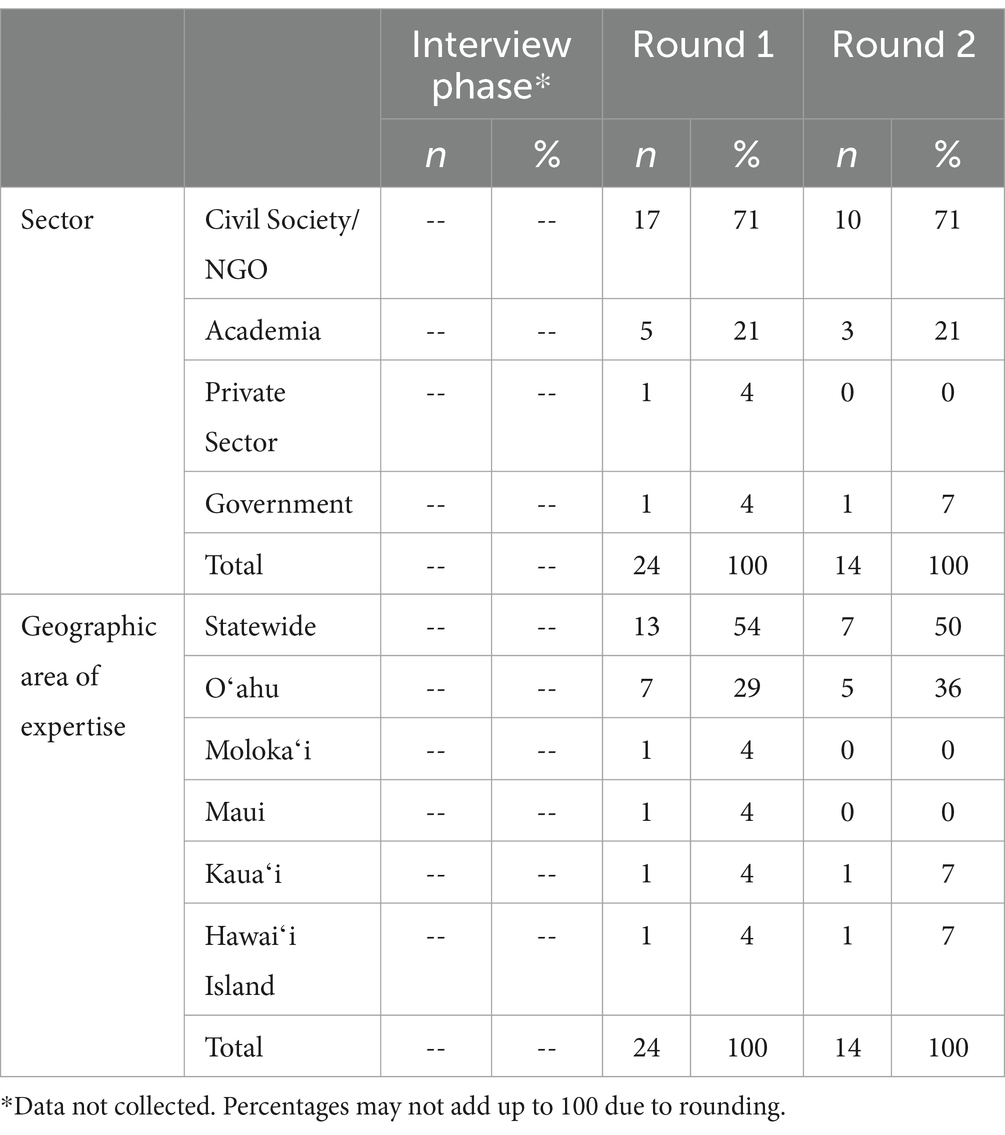Click the value 36 in Oʻahu row
Screen dimensions: 1005x1135
tap(947, 688)
